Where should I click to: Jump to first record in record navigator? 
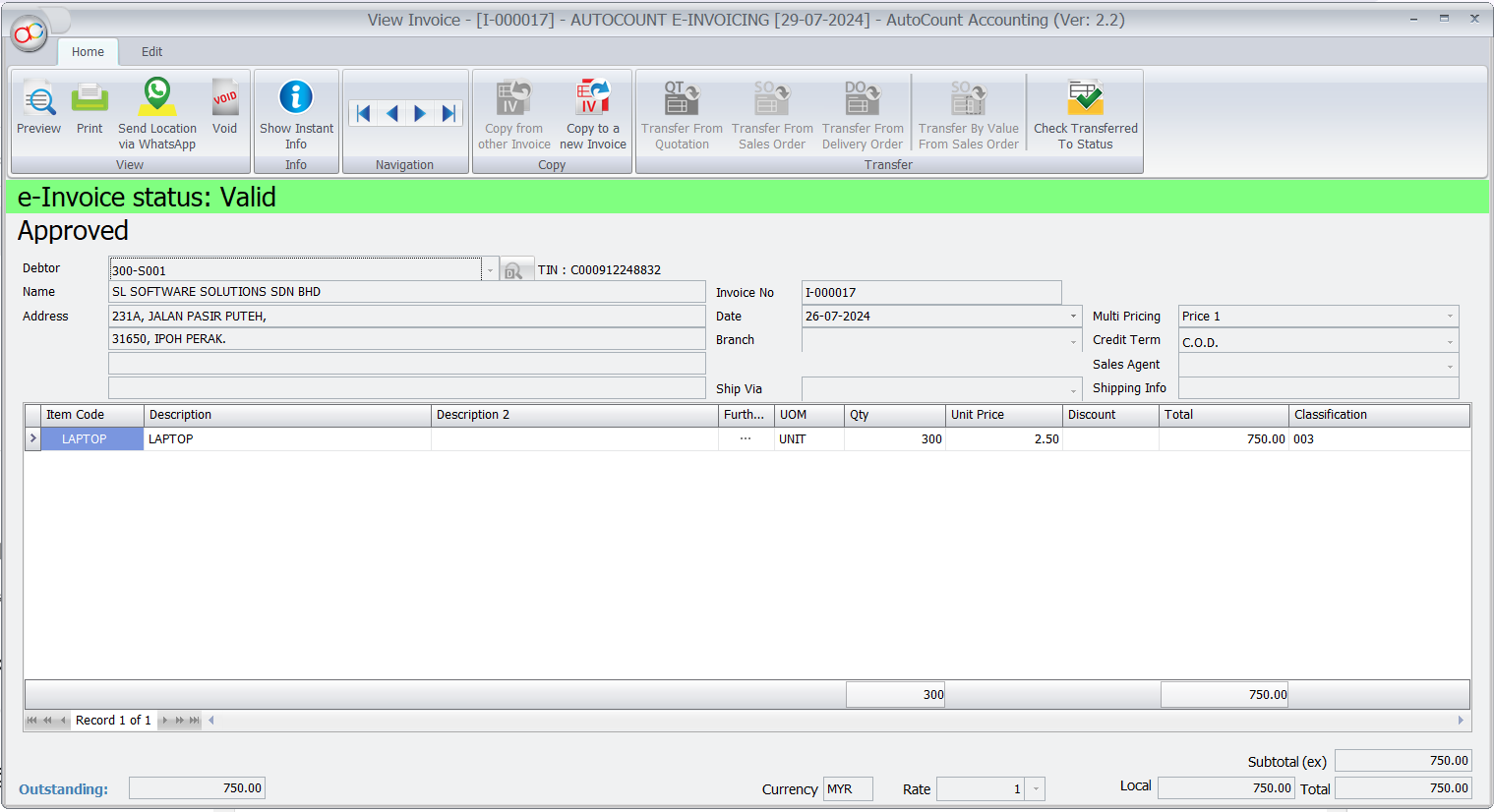click(30, 720)
